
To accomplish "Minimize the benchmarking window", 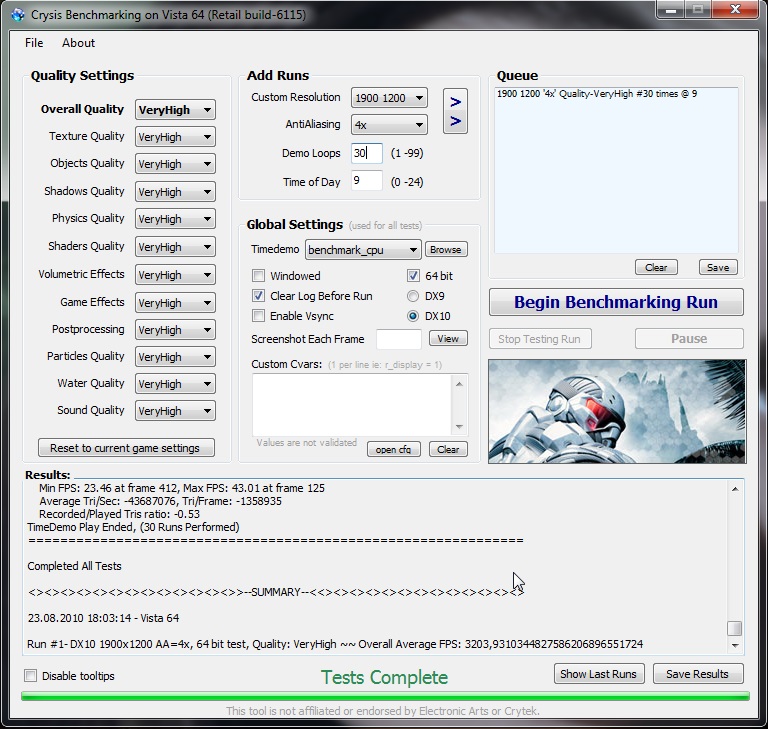I will point(671,10).
